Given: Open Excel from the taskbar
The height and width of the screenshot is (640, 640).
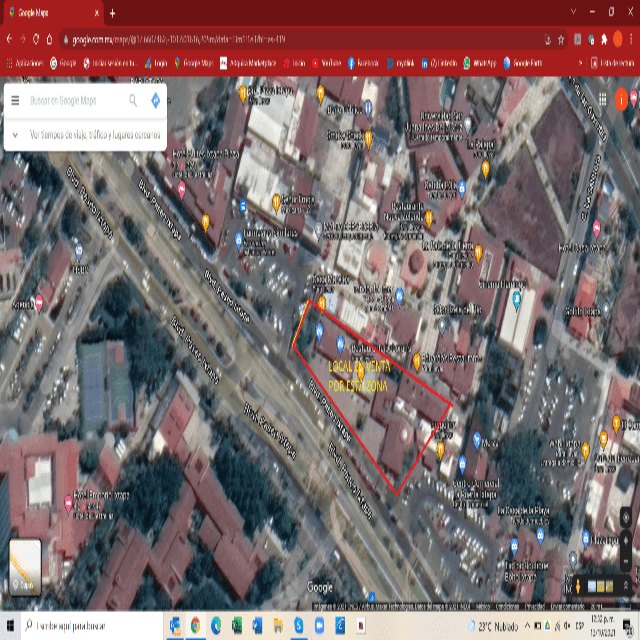Looking at the screenshot, I should (x=237, y=626).
